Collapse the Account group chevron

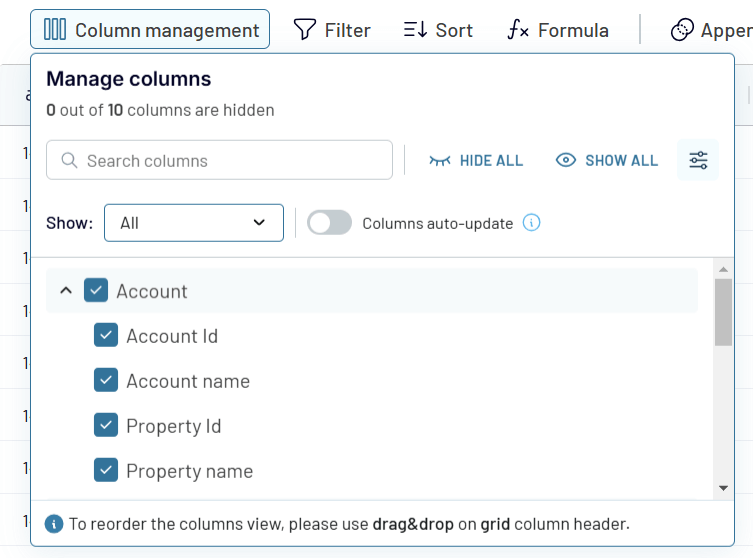pyautogui.click(x=66, y=291)
